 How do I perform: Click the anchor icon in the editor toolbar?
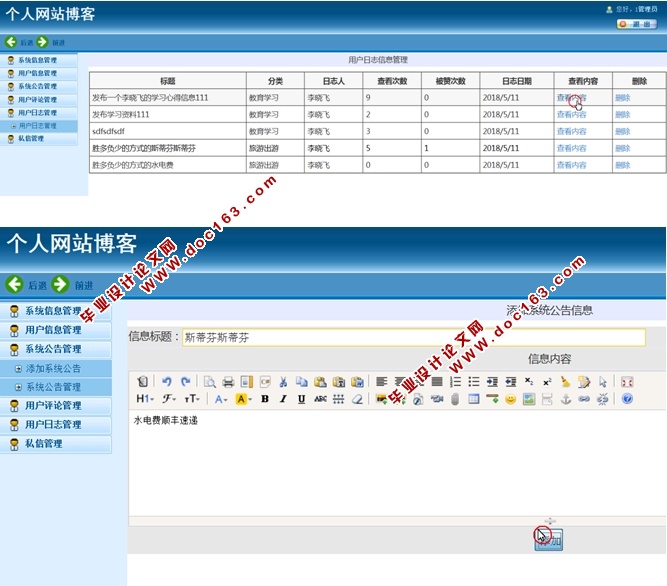(x=565, y=399)
